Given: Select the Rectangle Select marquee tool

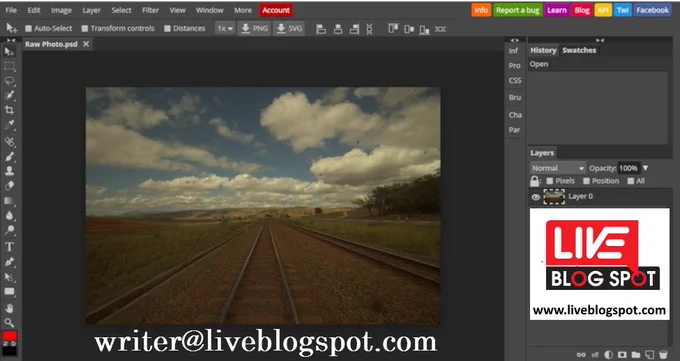Looking at the screenshot, I should (x=9, y=66).
